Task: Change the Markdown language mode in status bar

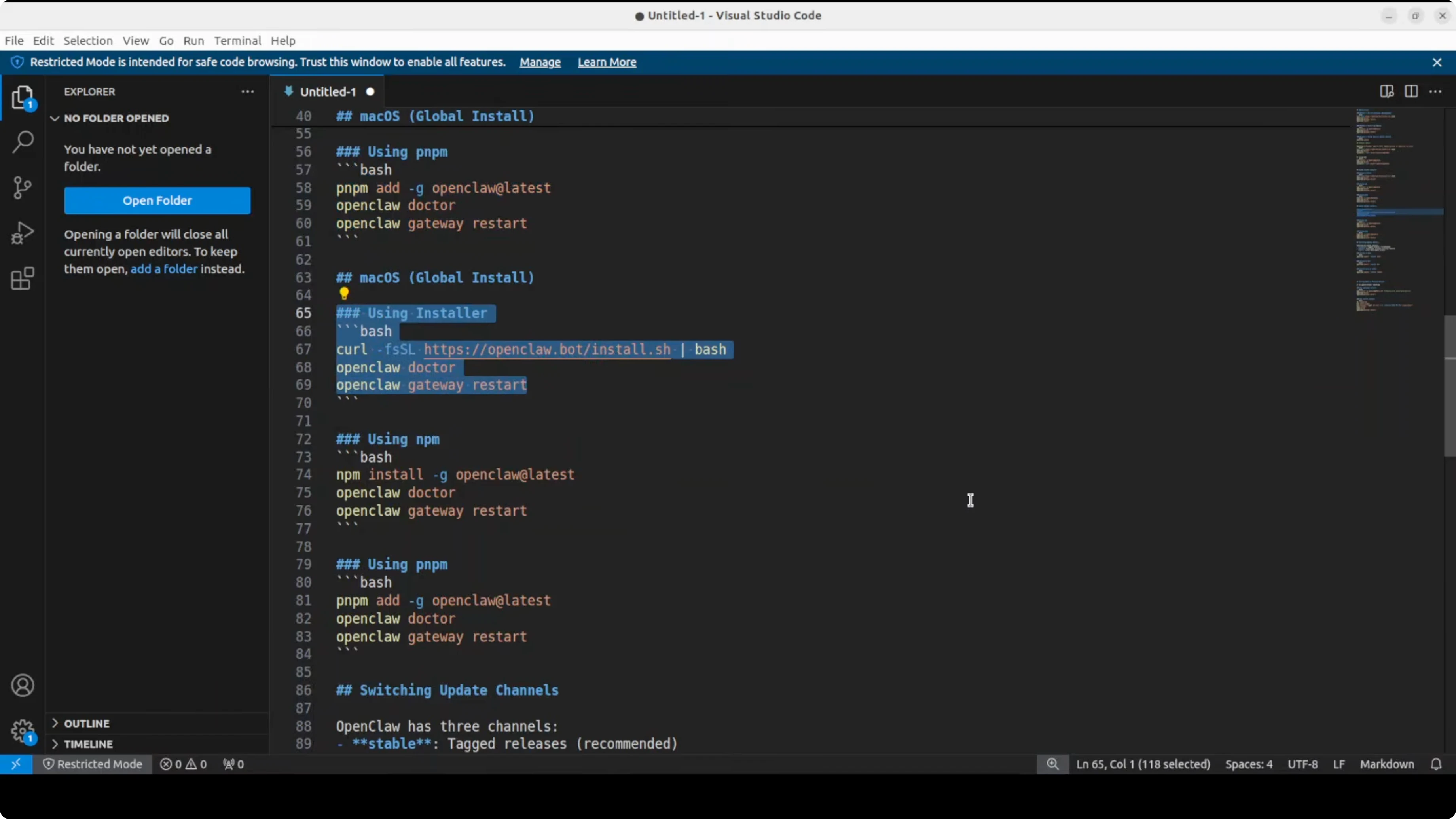Action: click(x=1387, y=764)
